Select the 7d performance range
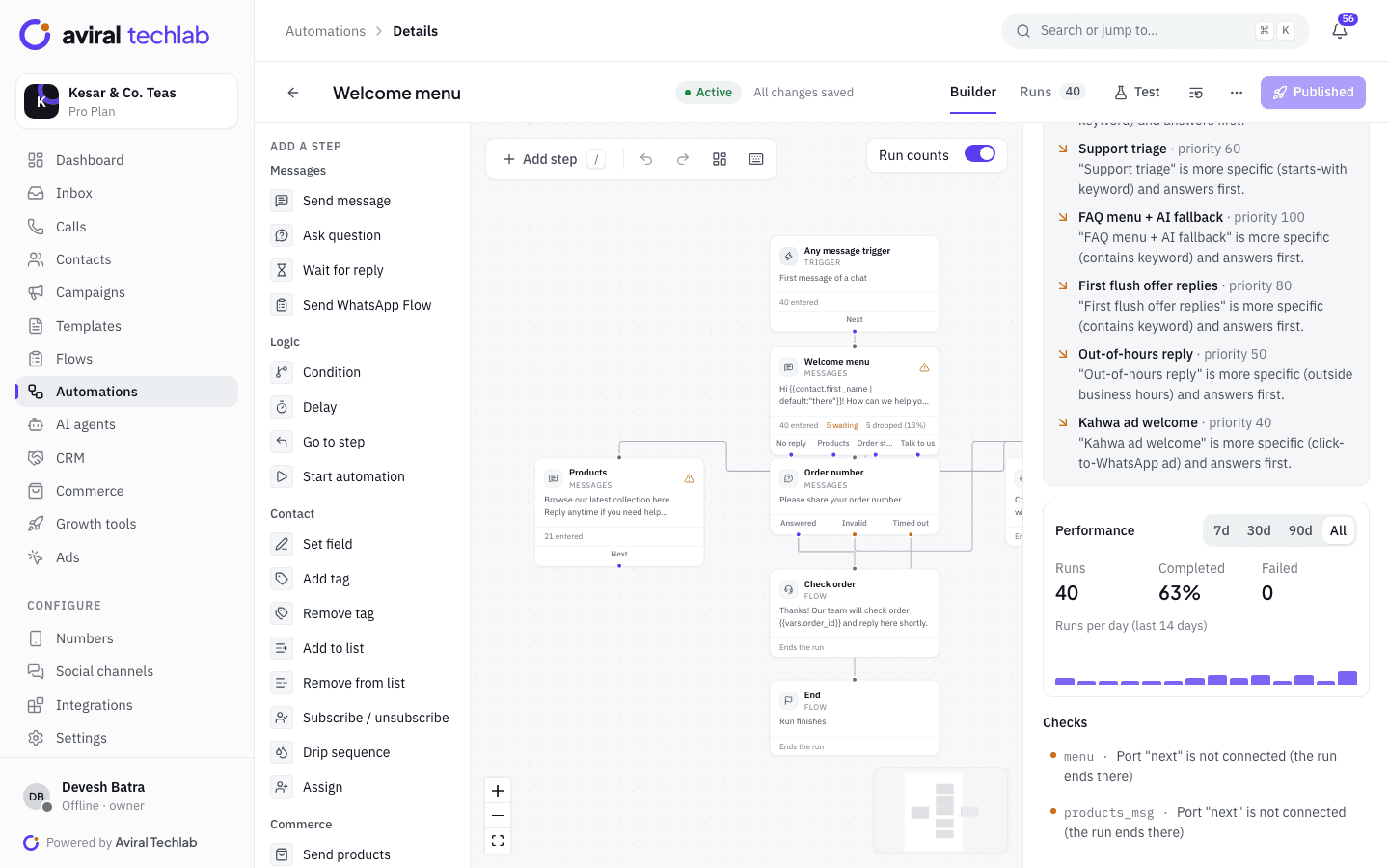Viewport: 1389px width, 868px height. tap(1221, 530)
